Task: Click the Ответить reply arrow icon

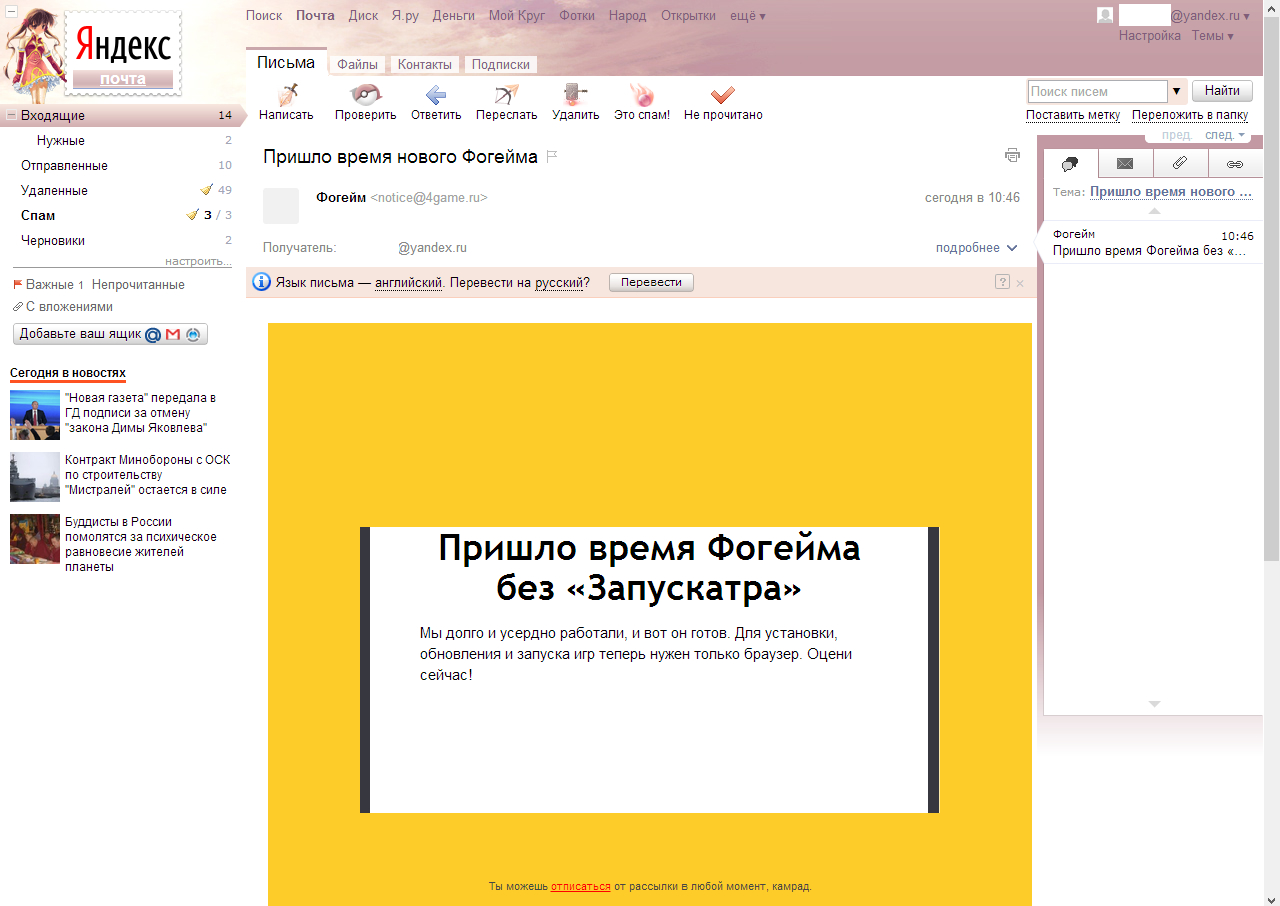Action: pyautogui.click(x=436, y=95)
